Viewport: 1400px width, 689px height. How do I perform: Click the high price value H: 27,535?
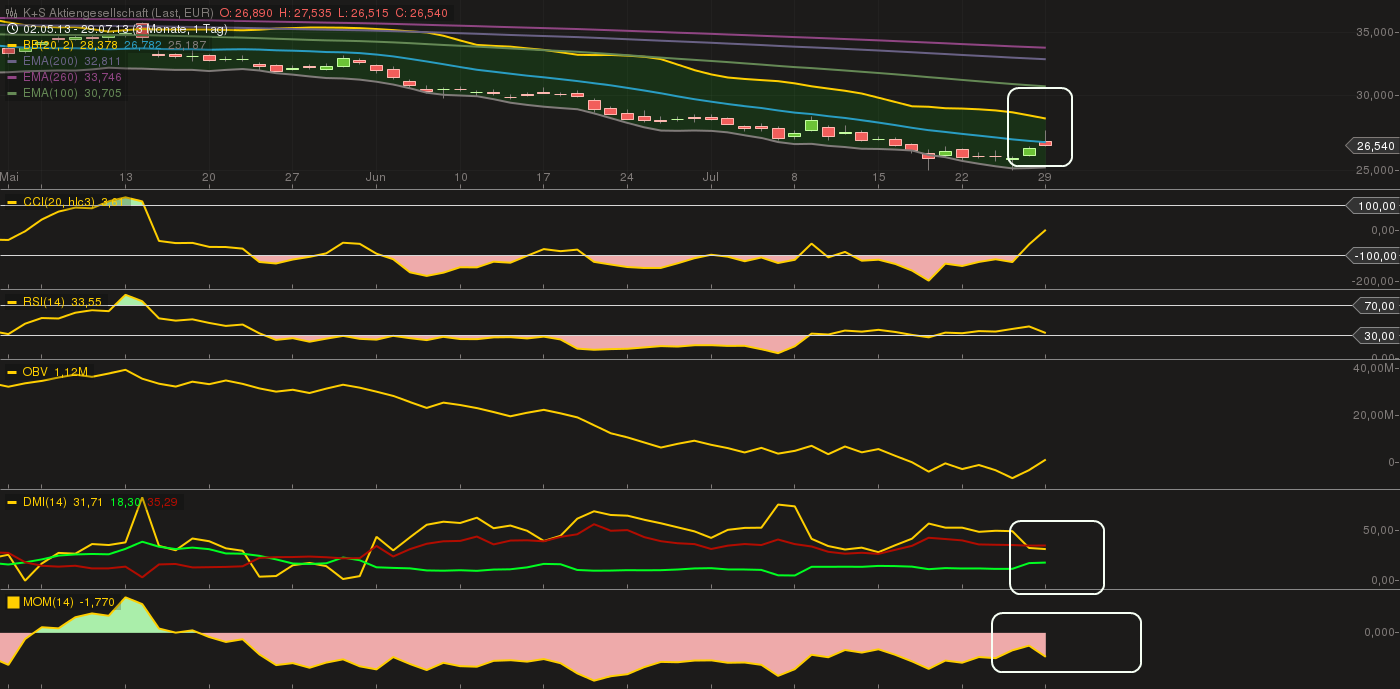(305, 13)
